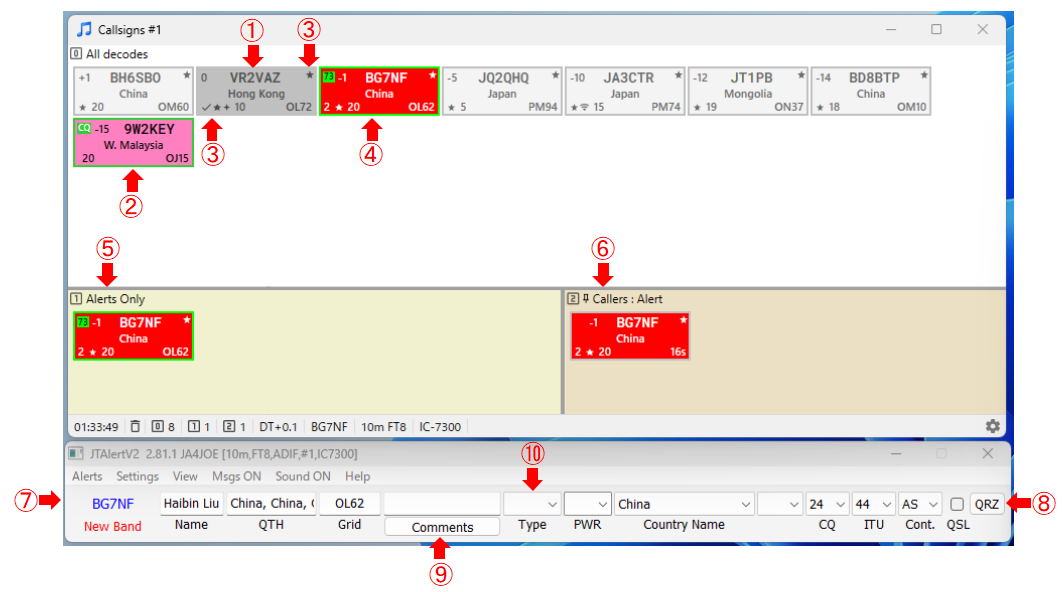Click the blue BG7NF callsign in JTAlert
This screenshot has width=1062, height=592.
[x=113, y=504]
